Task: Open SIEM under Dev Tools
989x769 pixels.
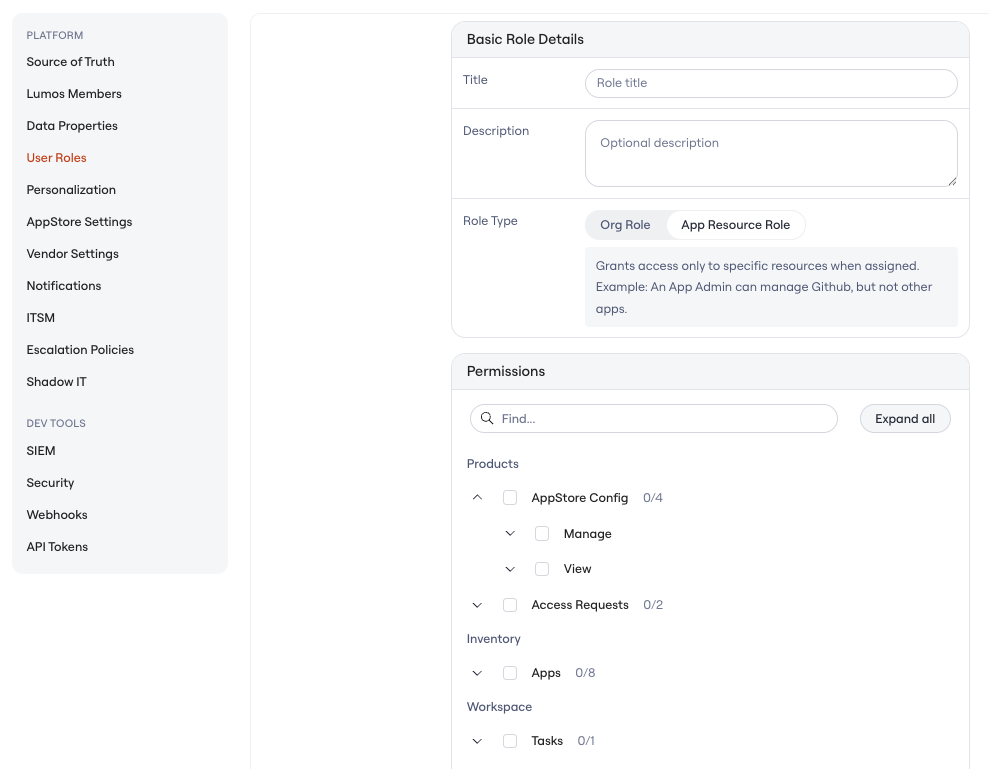Action: tap(41, 451)
